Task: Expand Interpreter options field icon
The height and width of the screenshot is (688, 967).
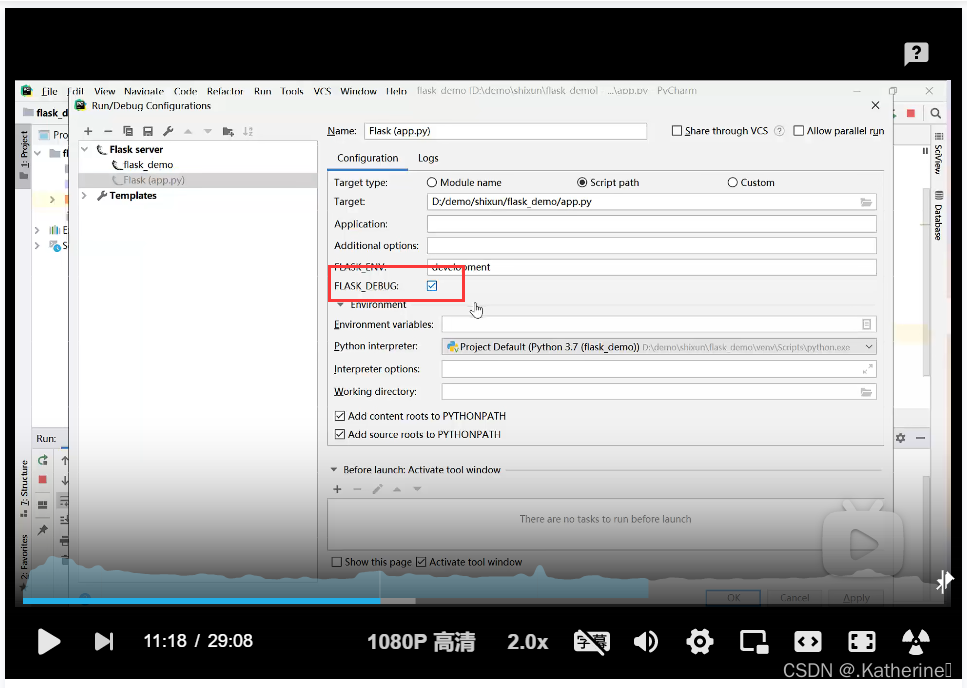Action: pyautogui.click(x=867, y=369)
